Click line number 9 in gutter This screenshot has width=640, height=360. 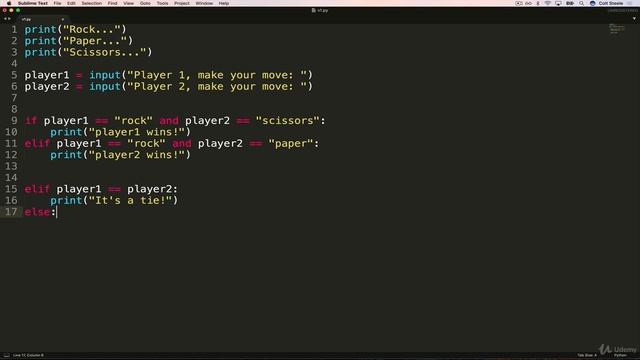pos(14,120)
